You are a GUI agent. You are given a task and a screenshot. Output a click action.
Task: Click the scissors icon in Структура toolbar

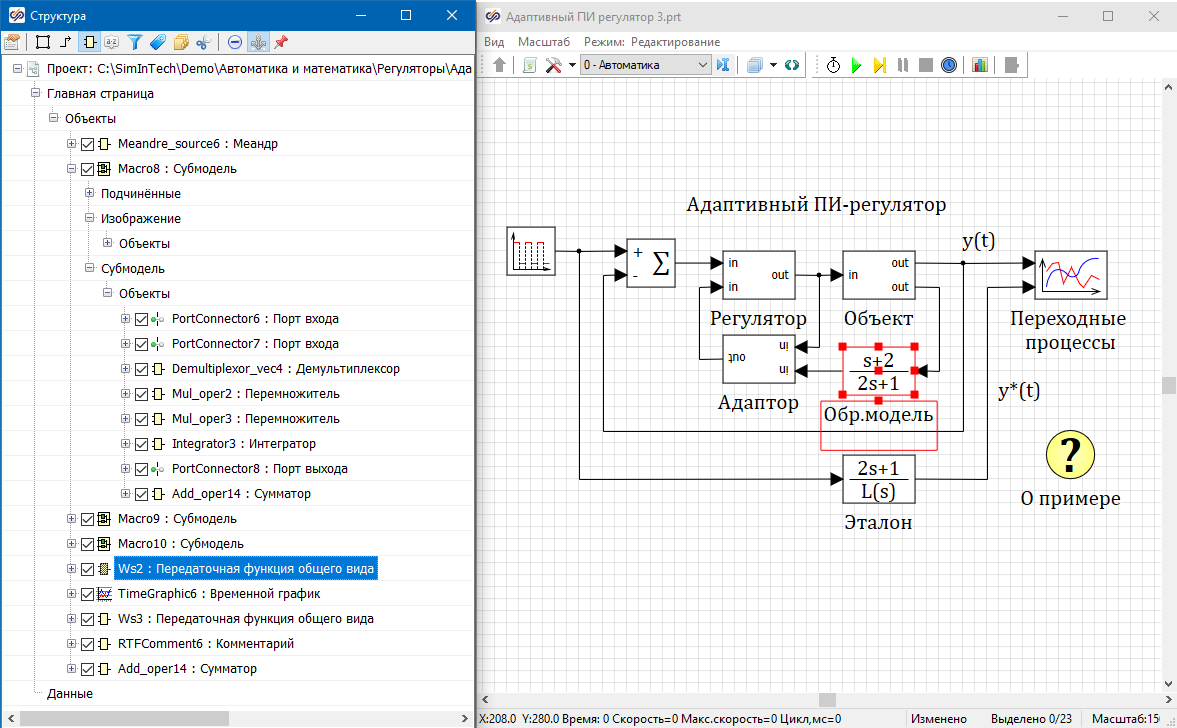(x=203, y=42)
